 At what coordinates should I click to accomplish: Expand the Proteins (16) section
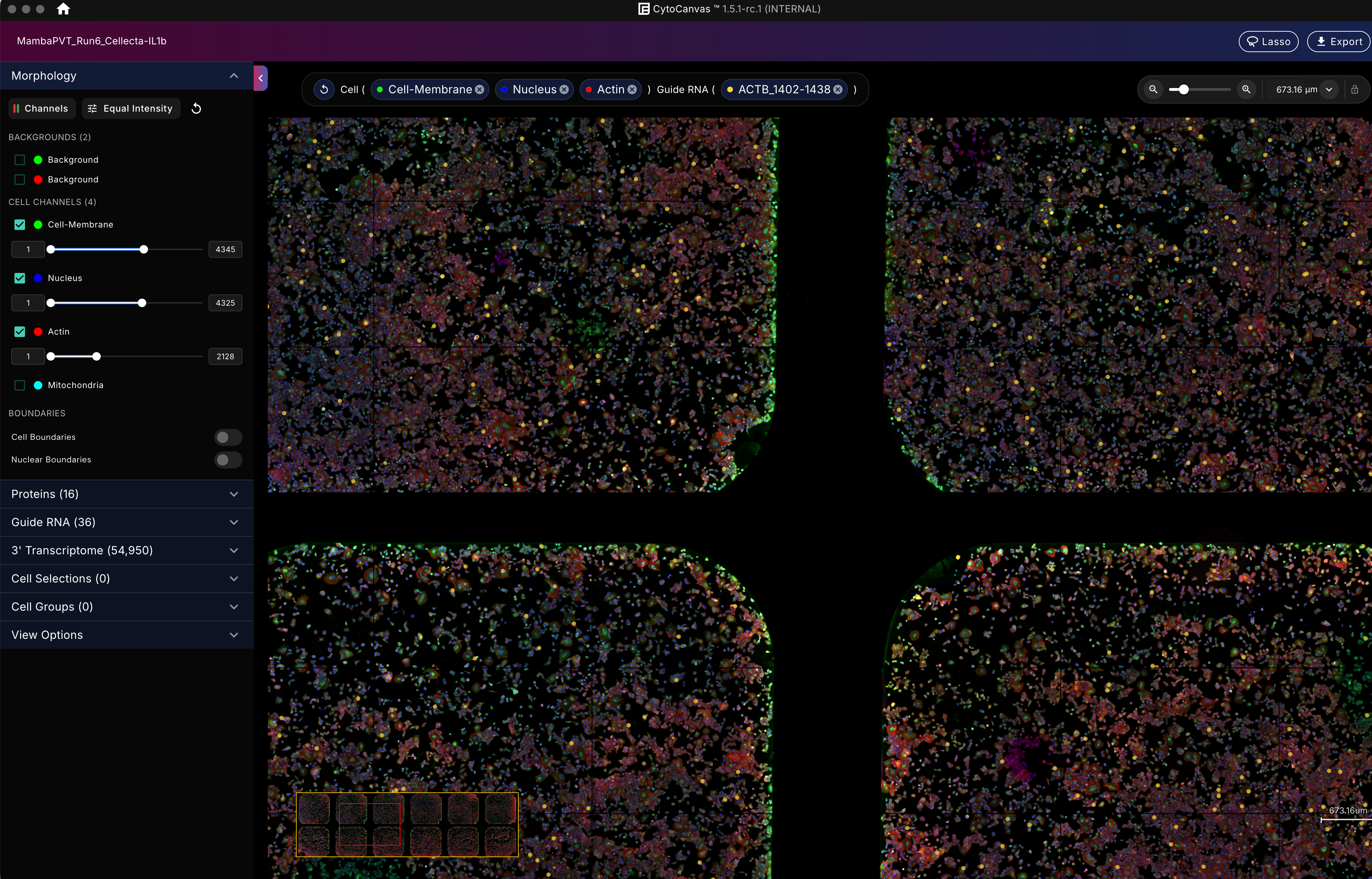pyautogui.click(x=127, y=494)
